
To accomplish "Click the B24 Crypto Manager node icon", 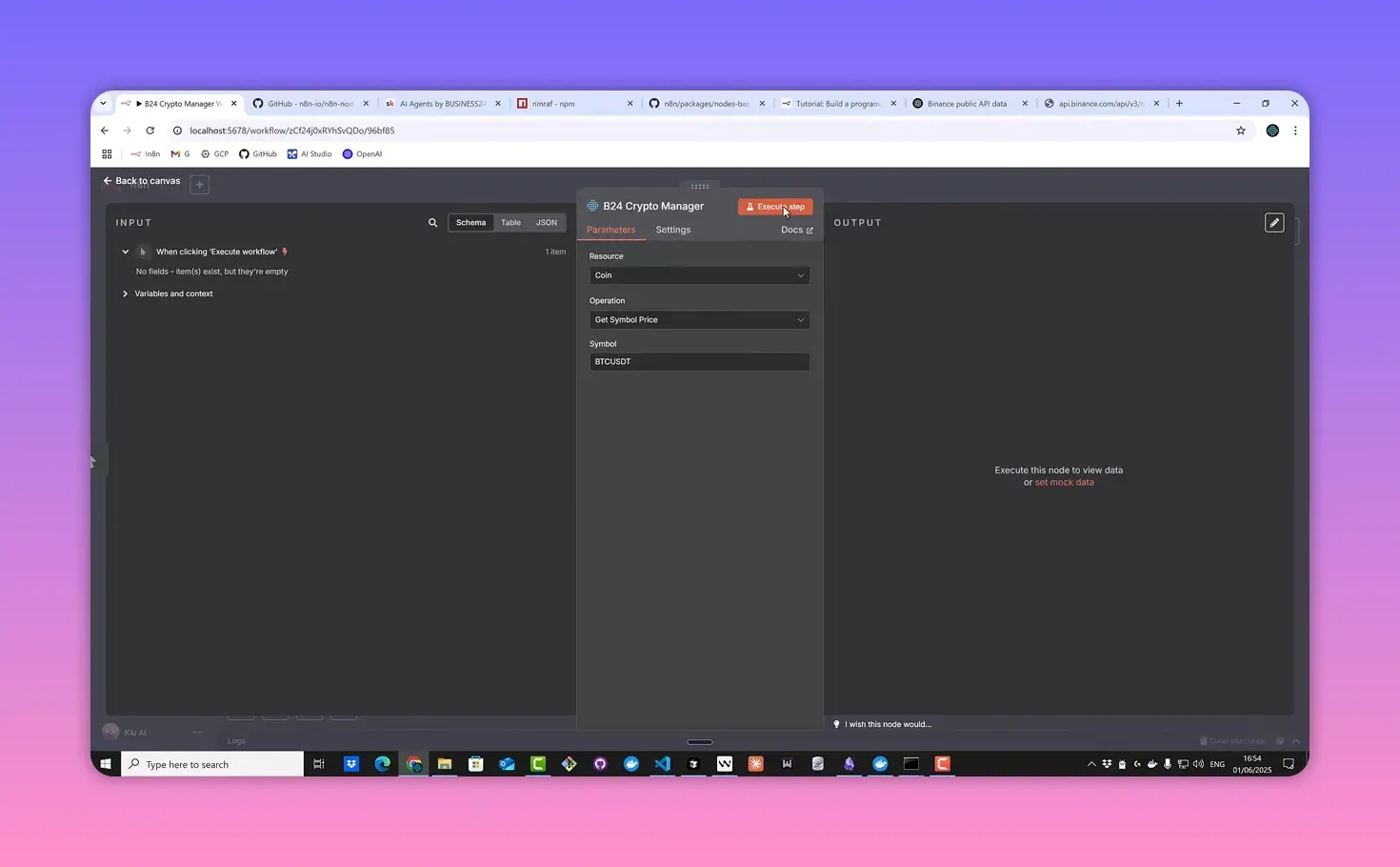I will tap(592, 206).
